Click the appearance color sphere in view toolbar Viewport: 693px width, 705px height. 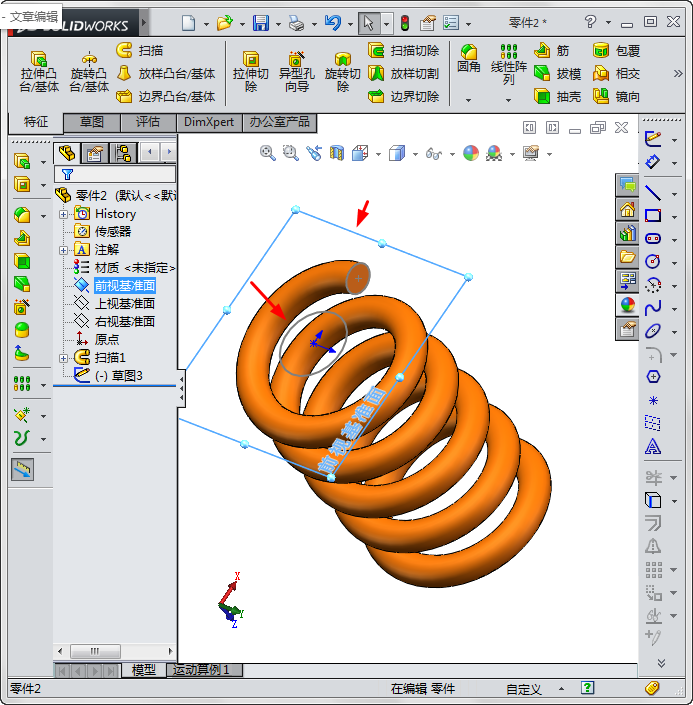470,153
